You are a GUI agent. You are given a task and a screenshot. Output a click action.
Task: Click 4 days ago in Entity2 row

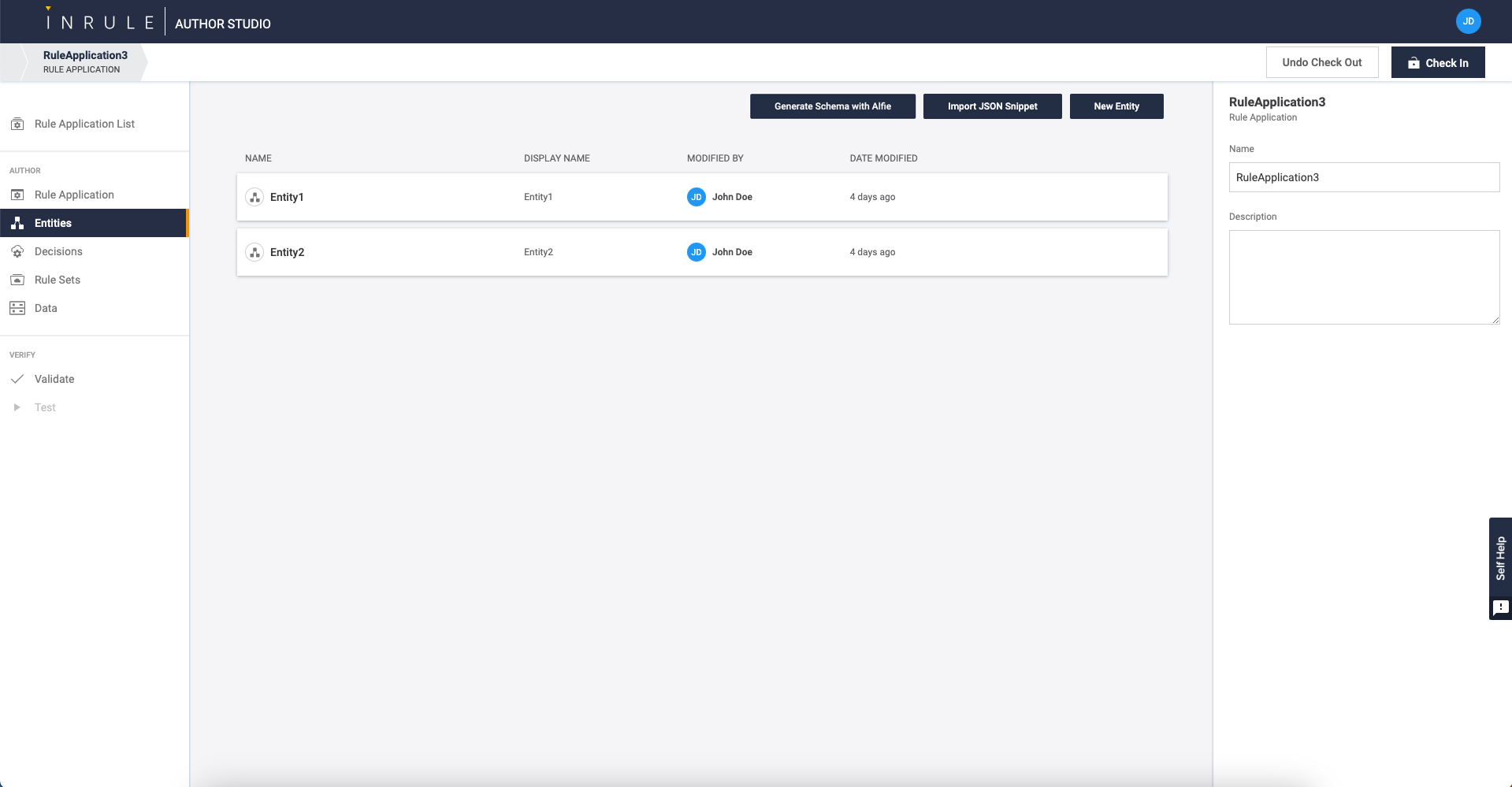(872, 252)
